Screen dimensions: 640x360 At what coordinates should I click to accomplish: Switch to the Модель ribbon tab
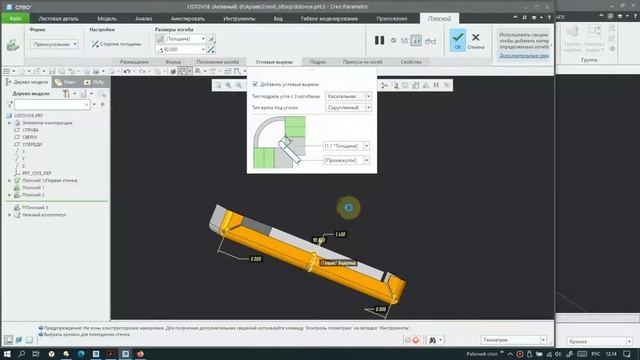(107, 18)
